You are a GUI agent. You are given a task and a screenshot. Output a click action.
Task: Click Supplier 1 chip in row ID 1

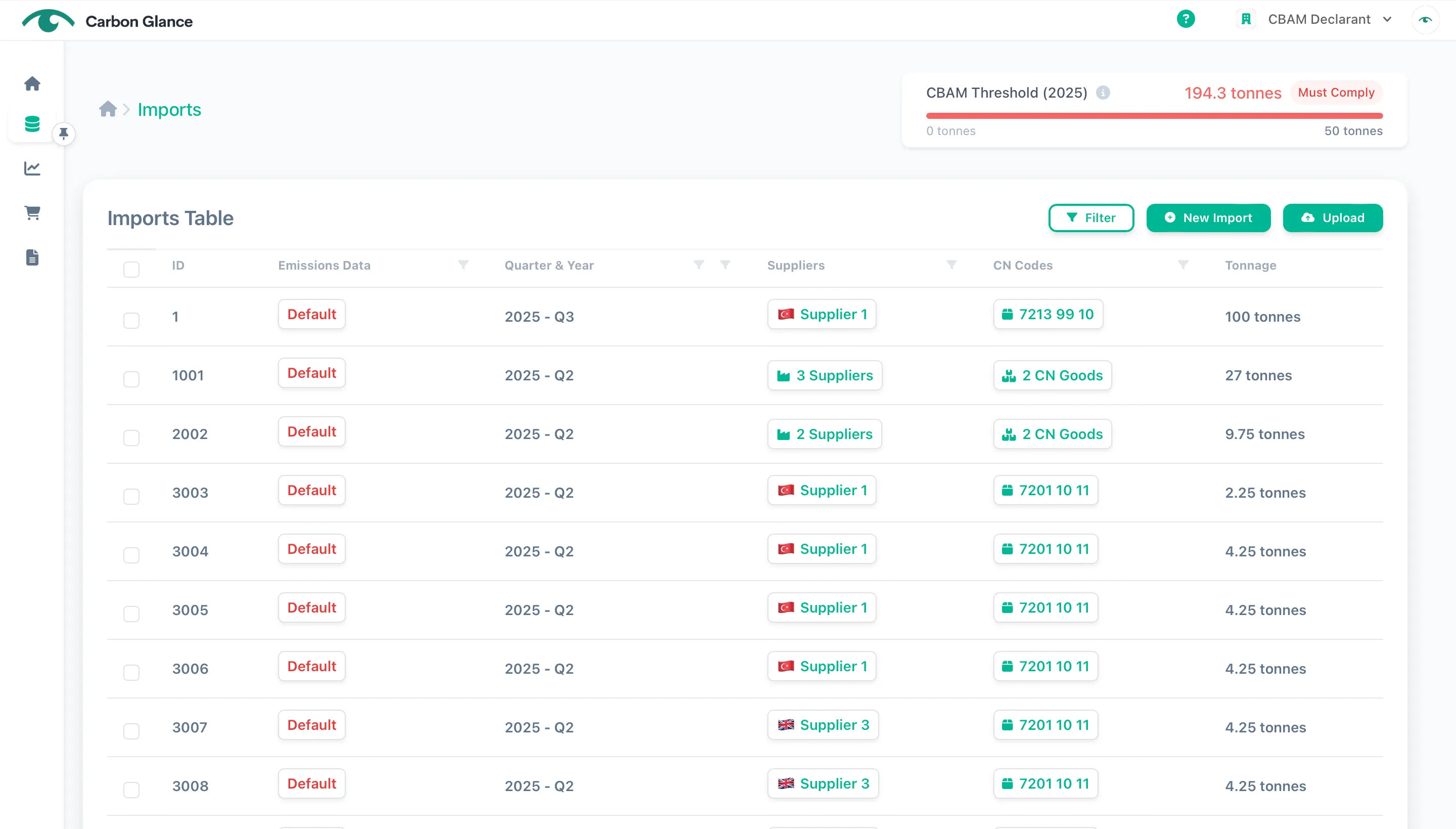click(x=822, y=314)
